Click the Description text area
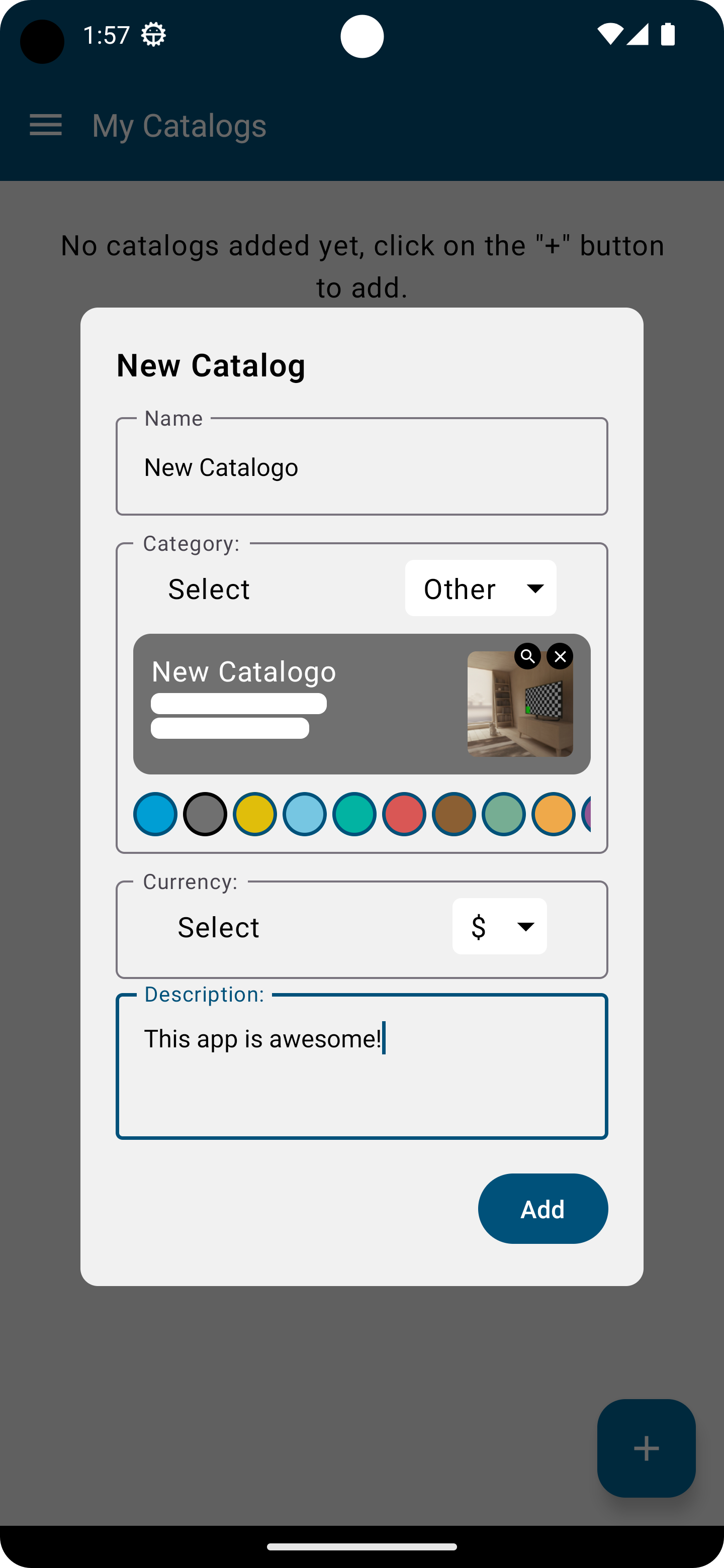 coord(361,1066)
